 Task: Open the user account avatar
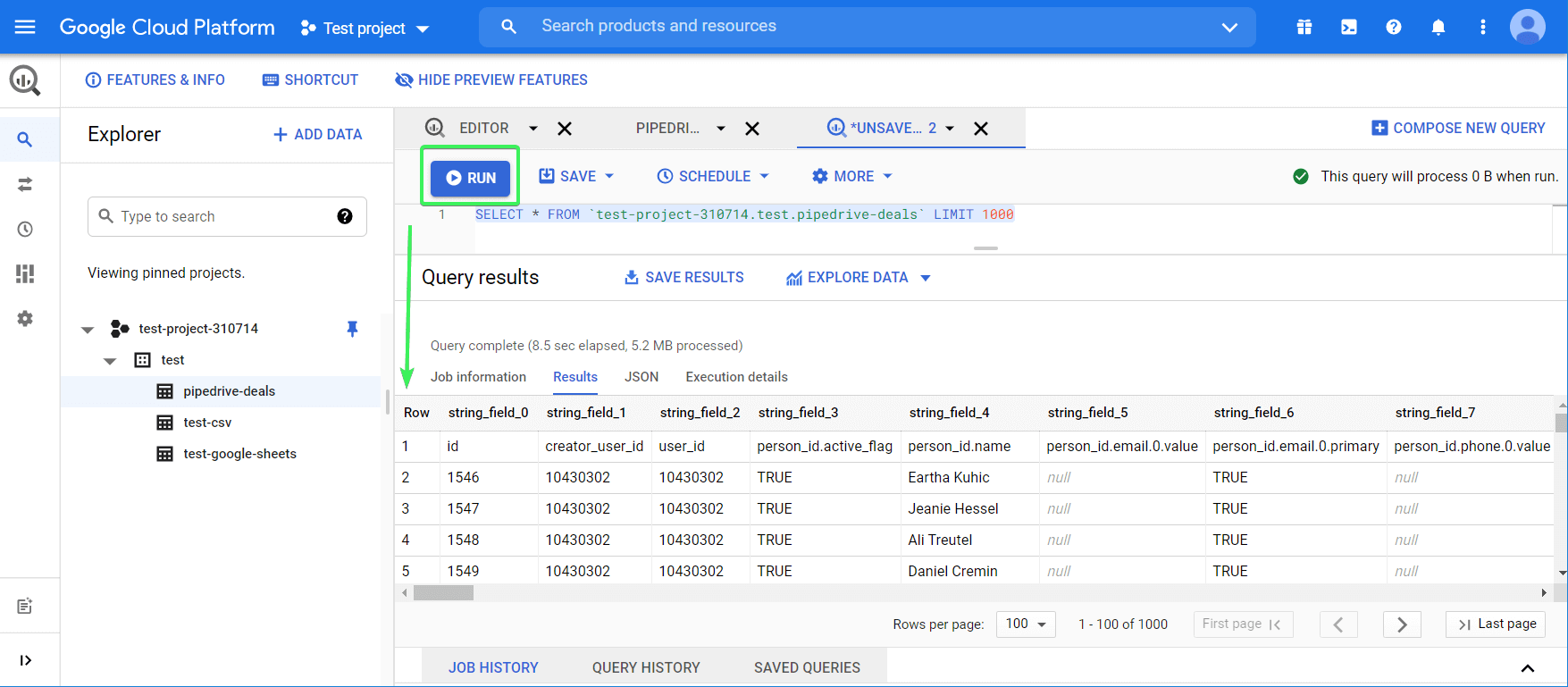click(1528, 27)
